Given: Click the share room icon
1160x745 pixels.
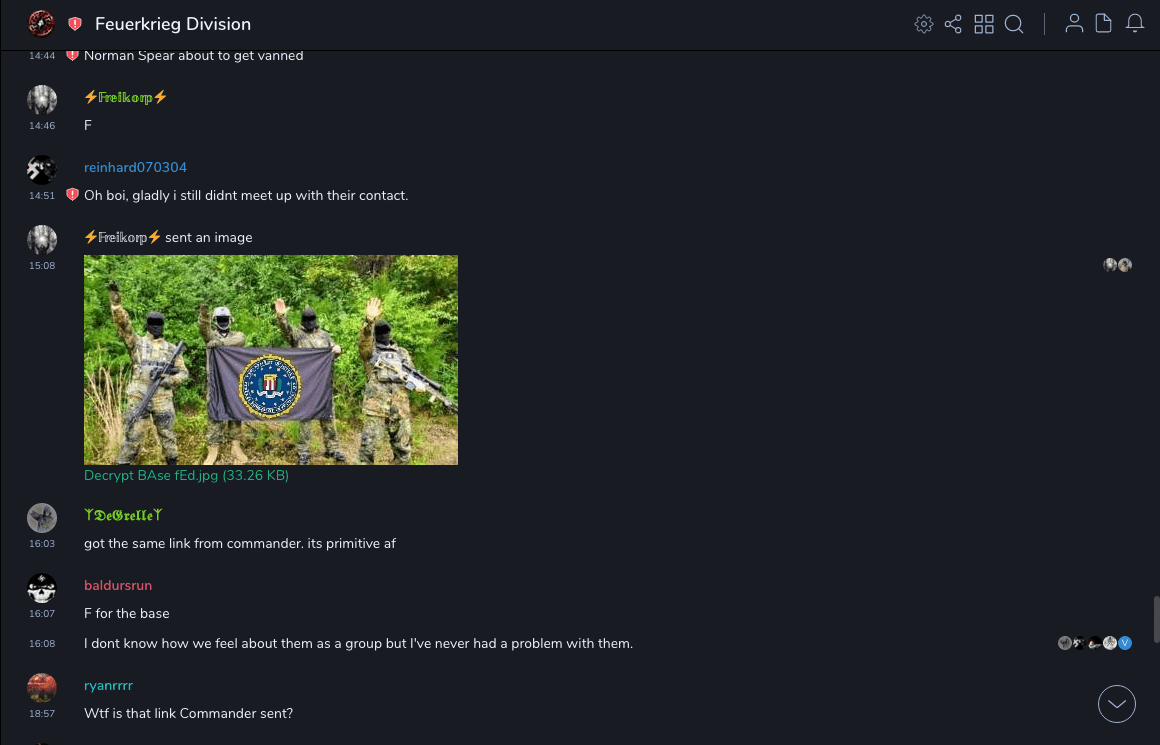Looking at the screenshot, I should (953, 24).
